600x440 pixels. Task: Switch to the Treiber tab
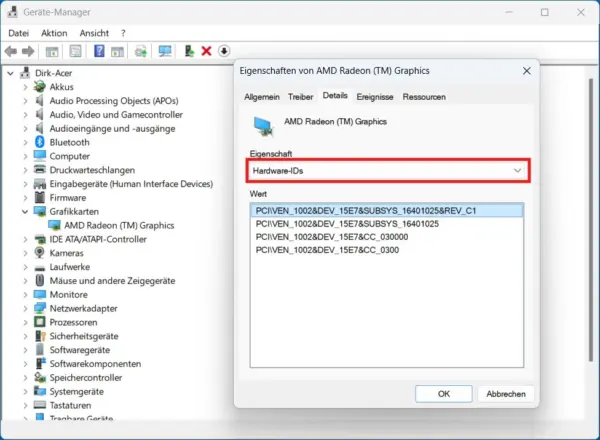pyautogui.click(x=300, y=97)
